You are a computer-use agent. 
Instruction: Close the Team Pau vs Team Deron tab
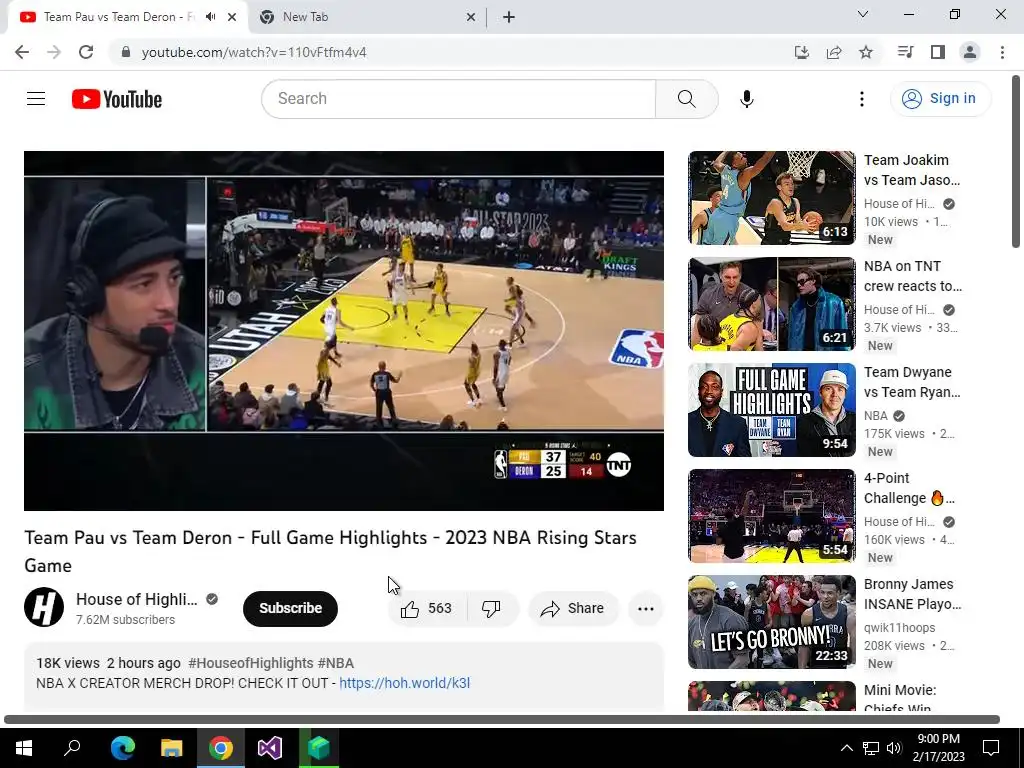(232, 17)
